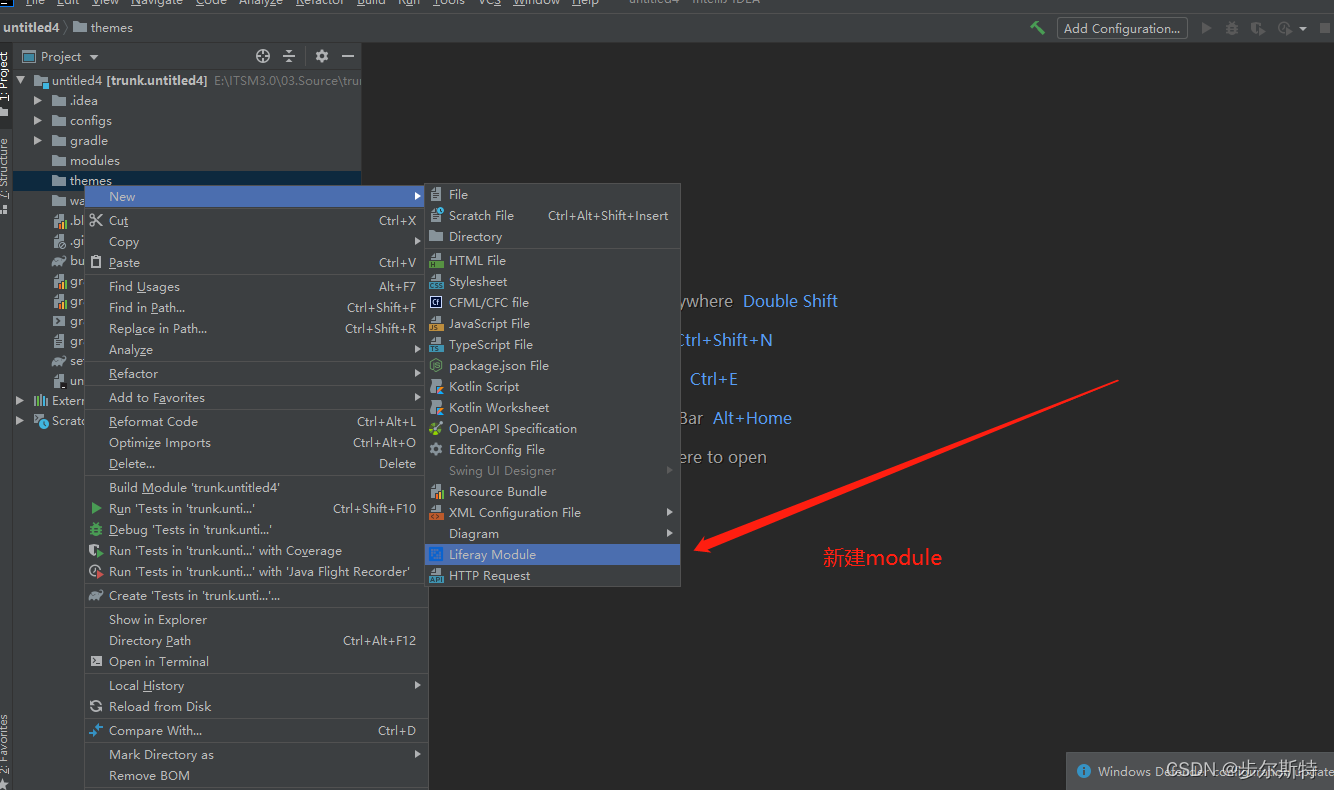Expand the gradle folder
The width and height of the screenshot is (1334, 790).
(x=38, y=140)
